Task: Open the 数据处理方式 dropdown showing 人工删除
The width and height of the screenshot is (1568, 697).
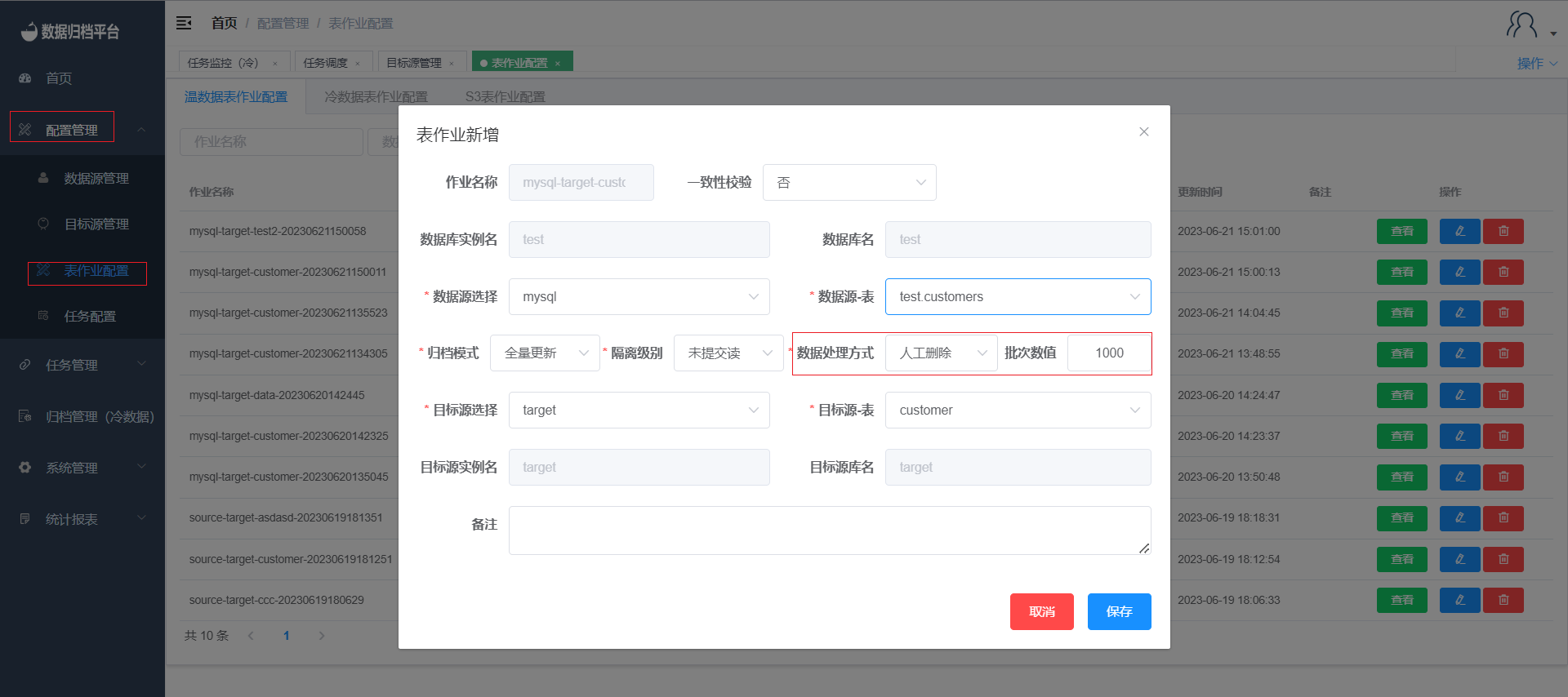Action: click(942, 353)
